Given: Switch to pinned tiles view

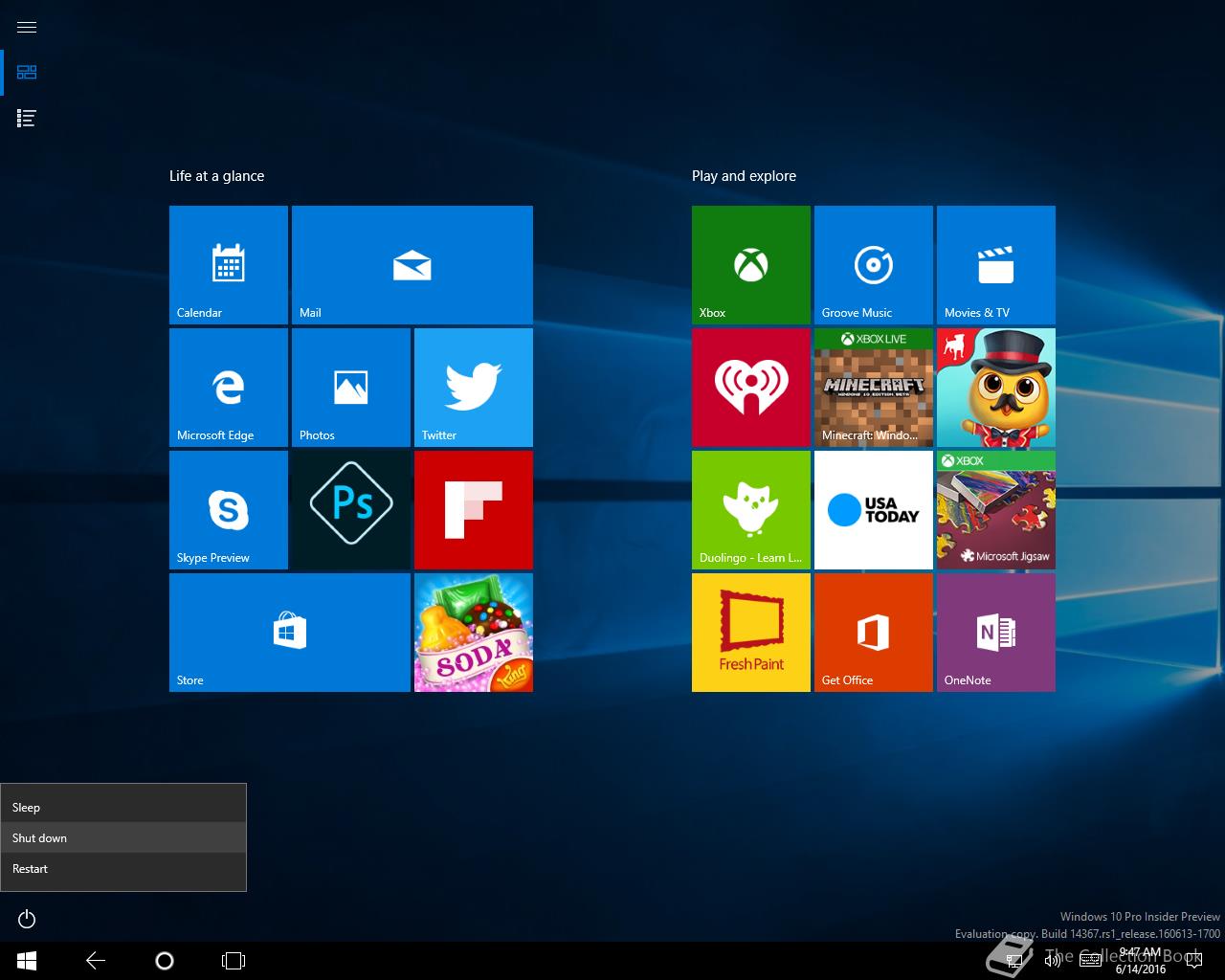Looking at the screenshot, I should (27, 73).
